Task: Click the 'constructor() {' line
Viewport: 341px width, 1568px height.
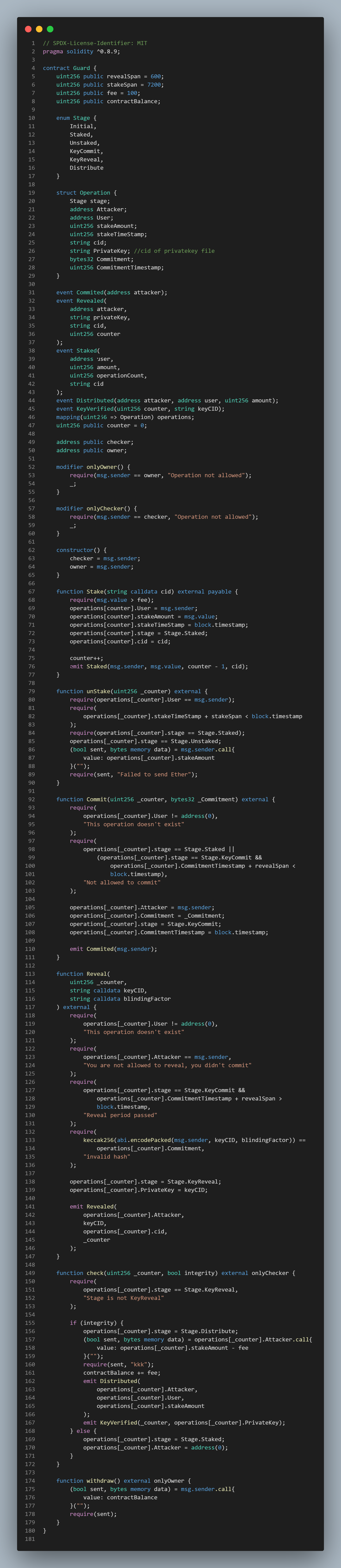Action: pyautogui.click(x=82, y=550)
